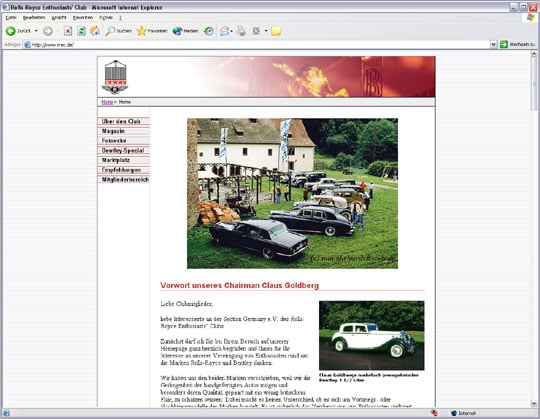Viewport: 540px width, 419px height.
Task: Open the Empfehlungen nav item
Action: (124, 170)
